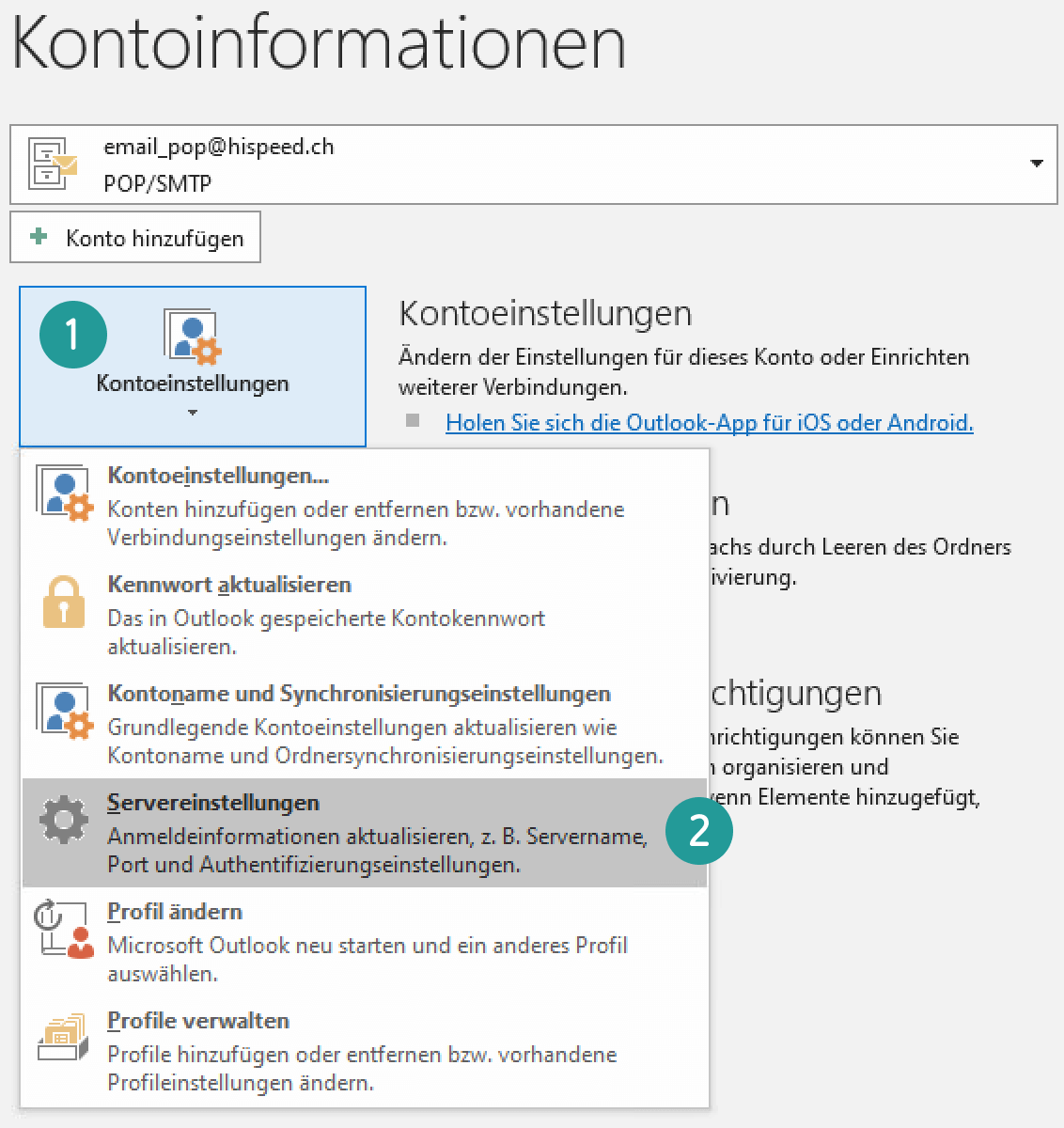Select Kontoname und Synchronisierungseinstellungen menu item
The image size is (1064, 1128).
(x=365, y=724)
